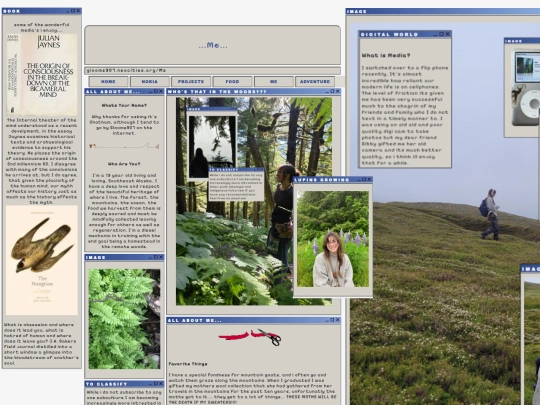Click the small silhouette photo in woods
This screenshot has height=405, width=540.
pos(212,147)
